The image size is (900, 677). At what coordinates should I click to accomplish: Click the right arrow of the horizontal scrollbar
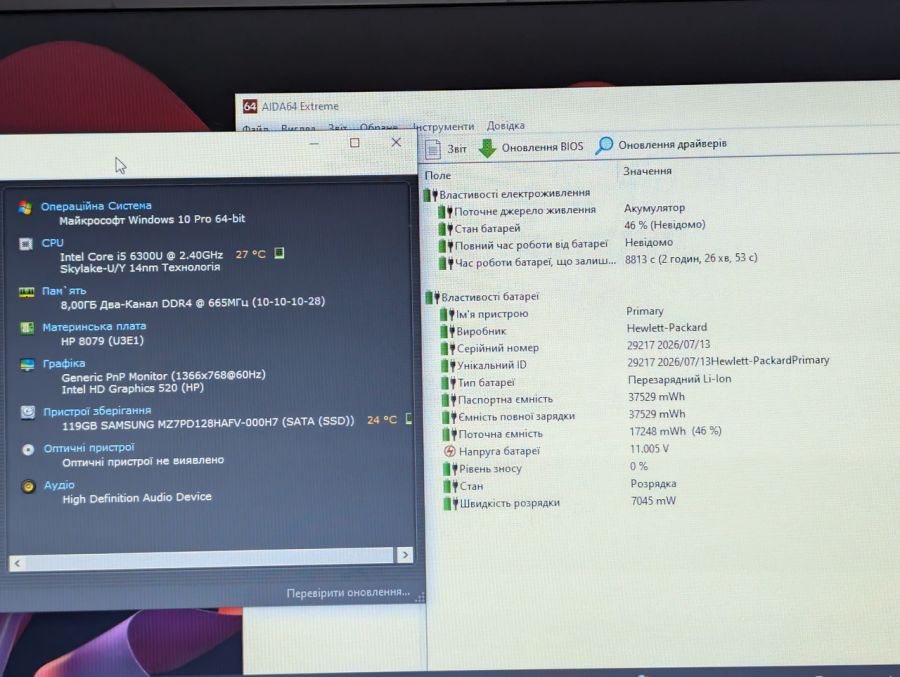click(405, 555)
